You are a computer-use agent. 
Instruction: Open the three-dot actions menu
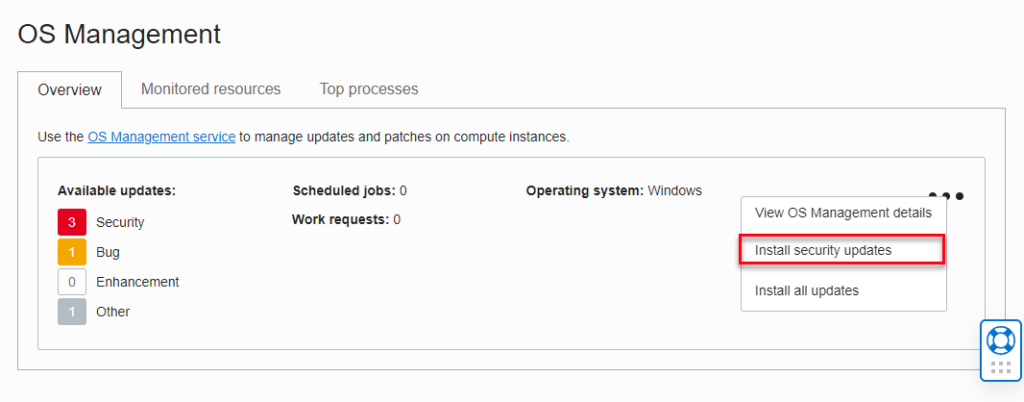[x=946, y=195]
